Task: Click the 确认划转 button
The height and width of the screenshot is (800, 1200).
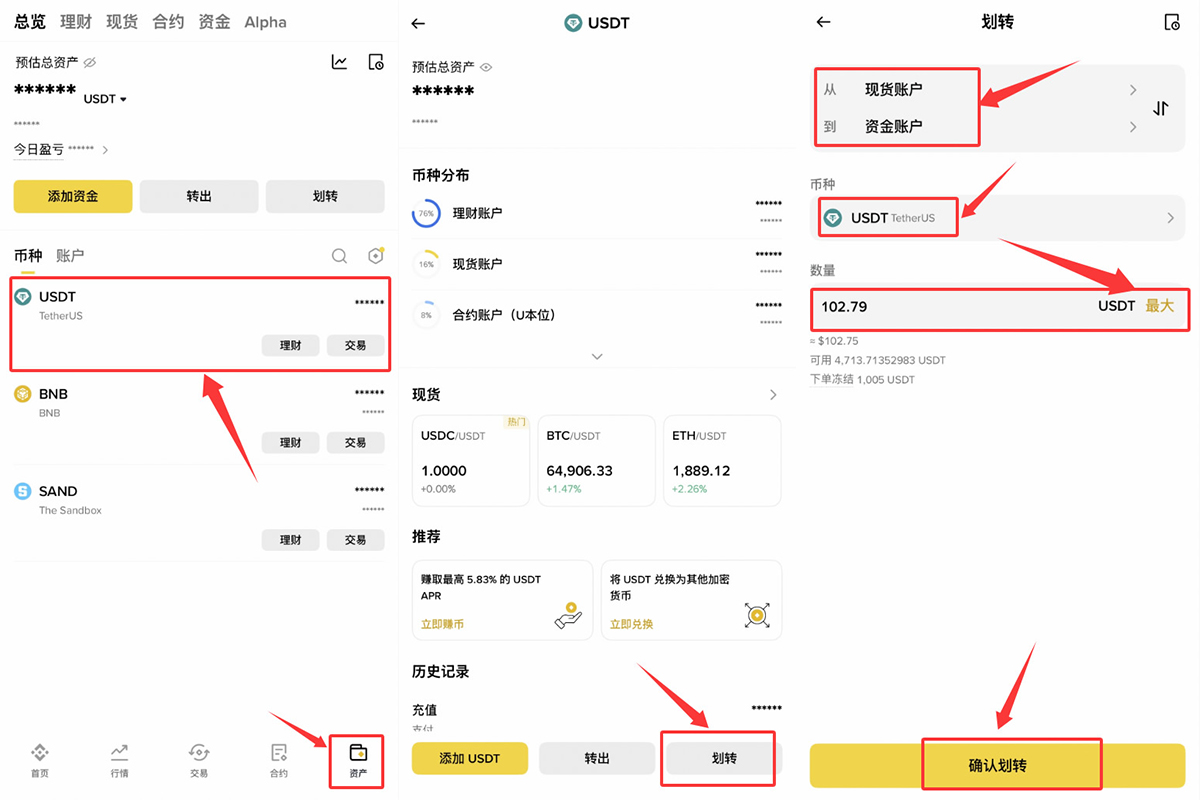Action: tap(997, 765)
